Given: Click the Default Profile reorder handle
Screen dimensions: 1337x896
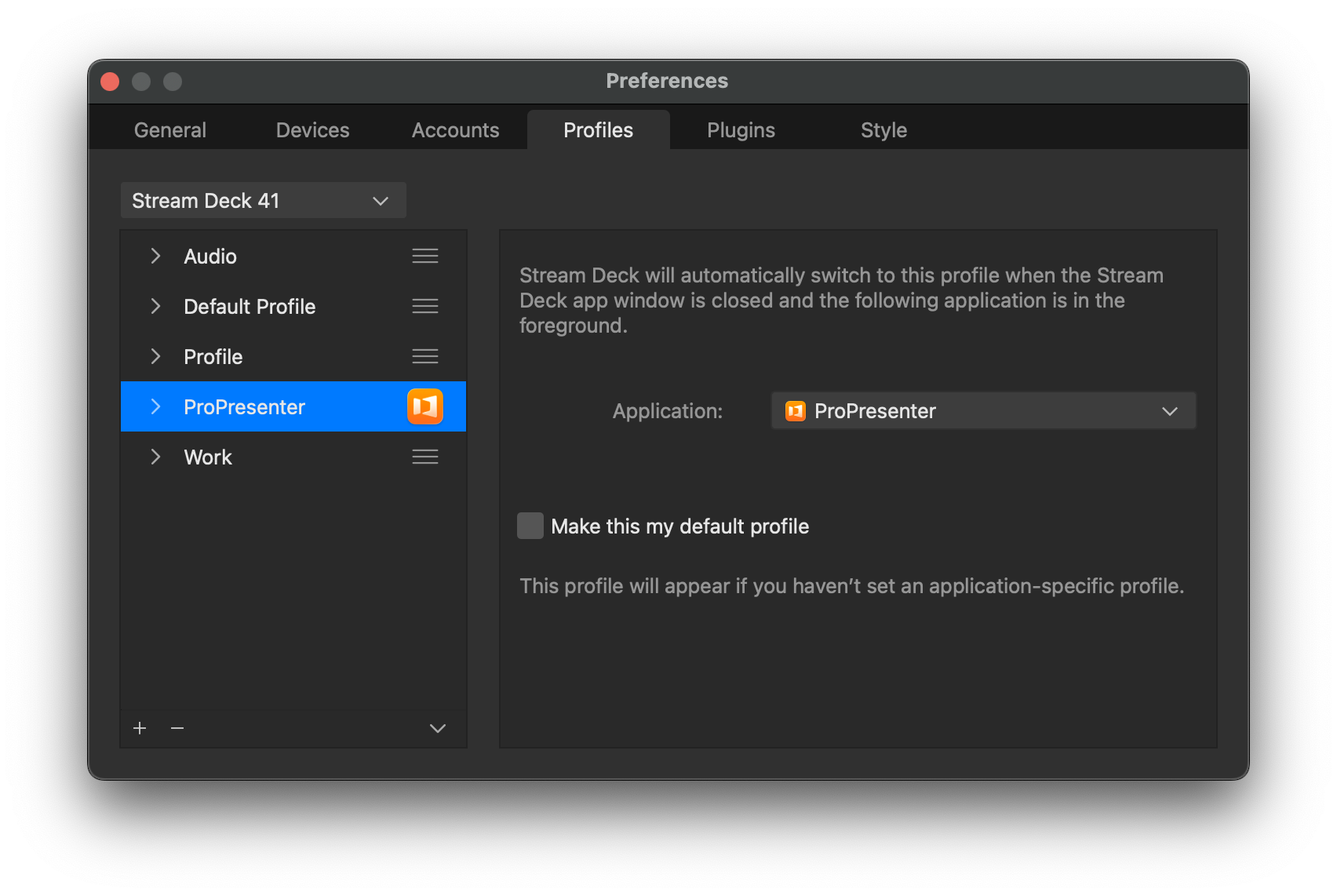Looking at the screenshot, I should point(425,306).
